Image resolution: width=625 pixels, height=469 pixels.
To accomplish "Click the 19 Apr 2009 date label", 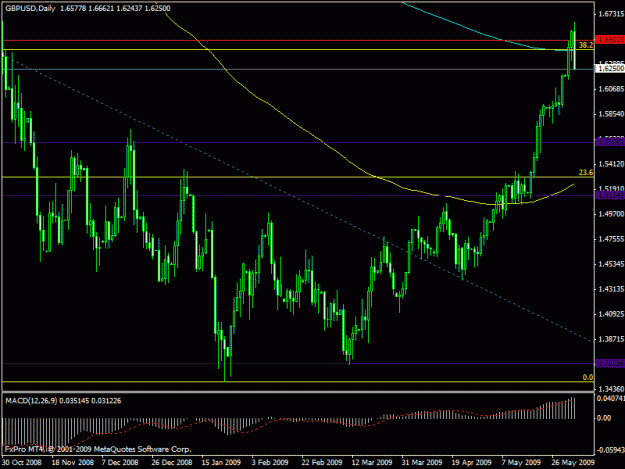I will tap(472, 463).
